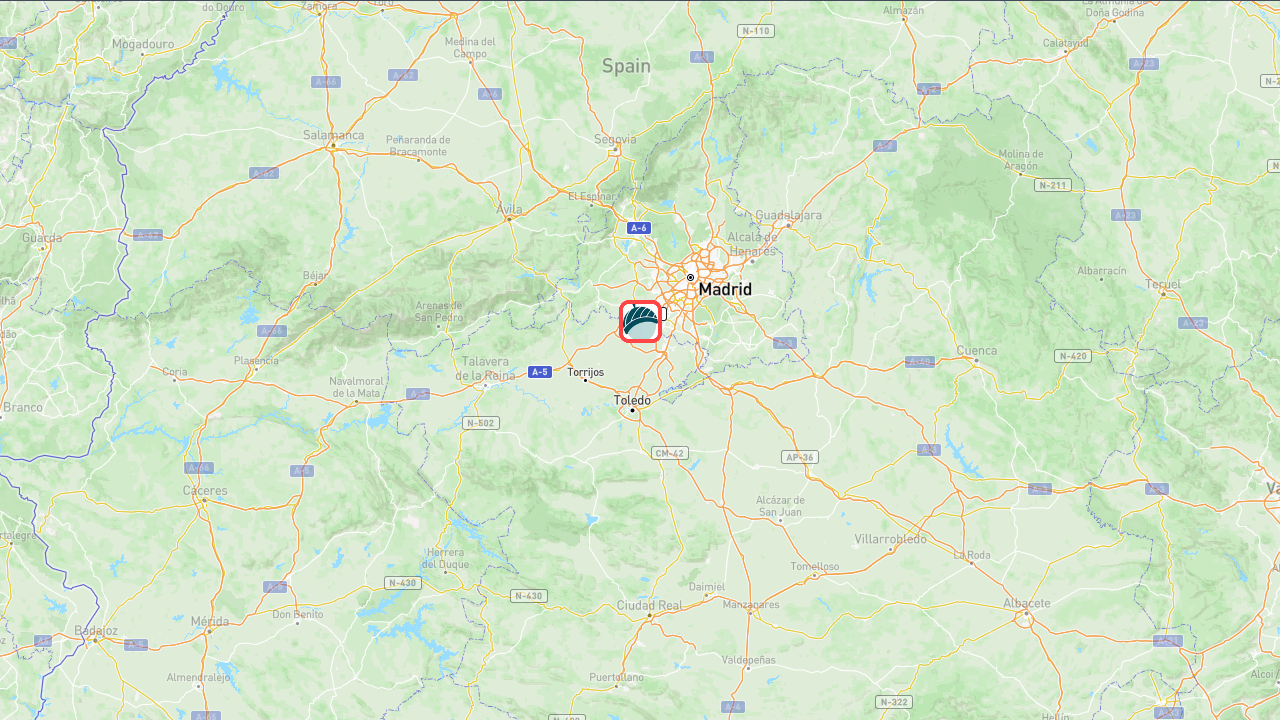Open the leaf logo map marker
Viewport: 1280px width, 720px height.
point(640,322)
